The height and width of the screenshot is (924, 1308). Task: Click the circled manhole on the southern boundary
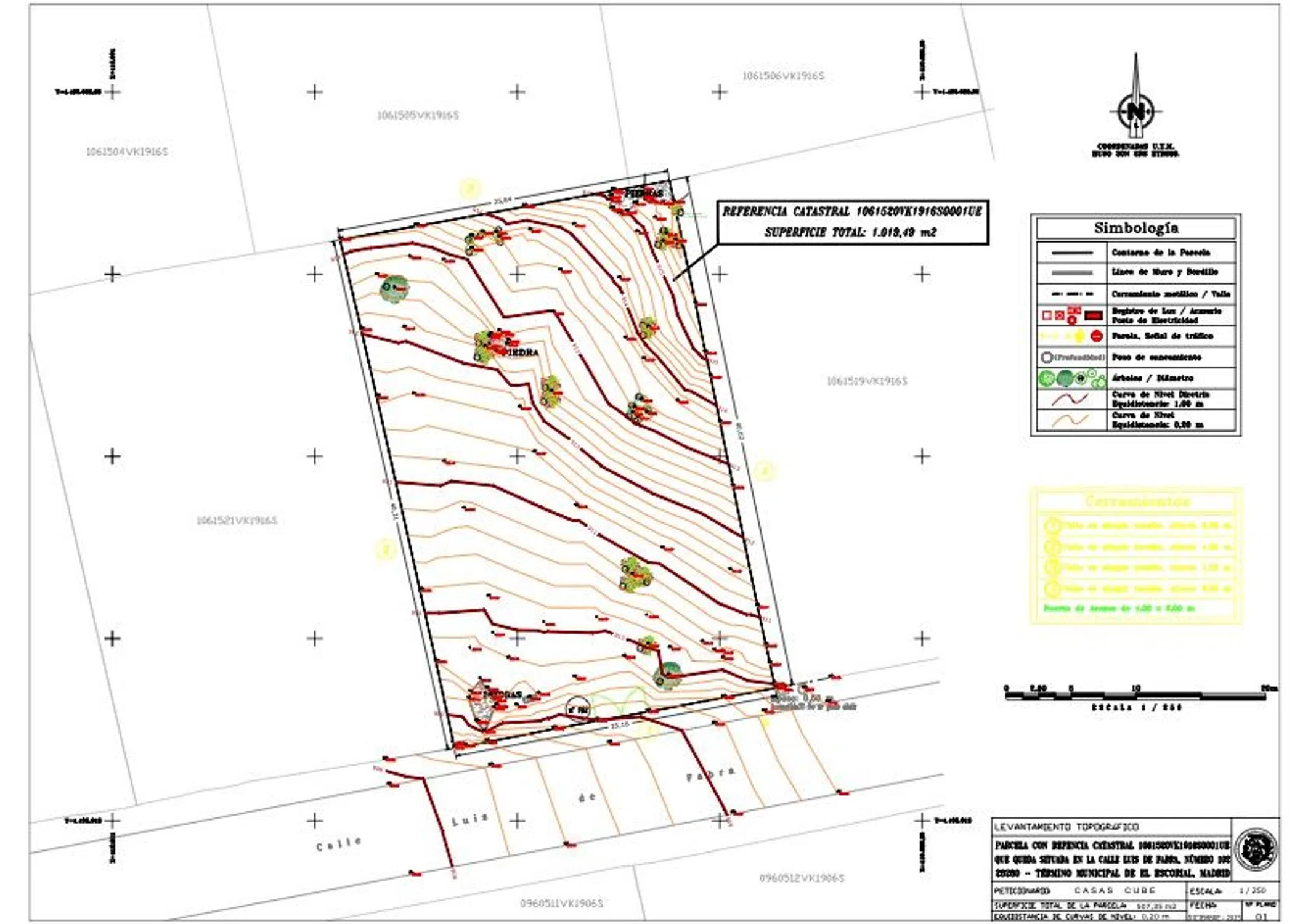[x=577, y=709]
